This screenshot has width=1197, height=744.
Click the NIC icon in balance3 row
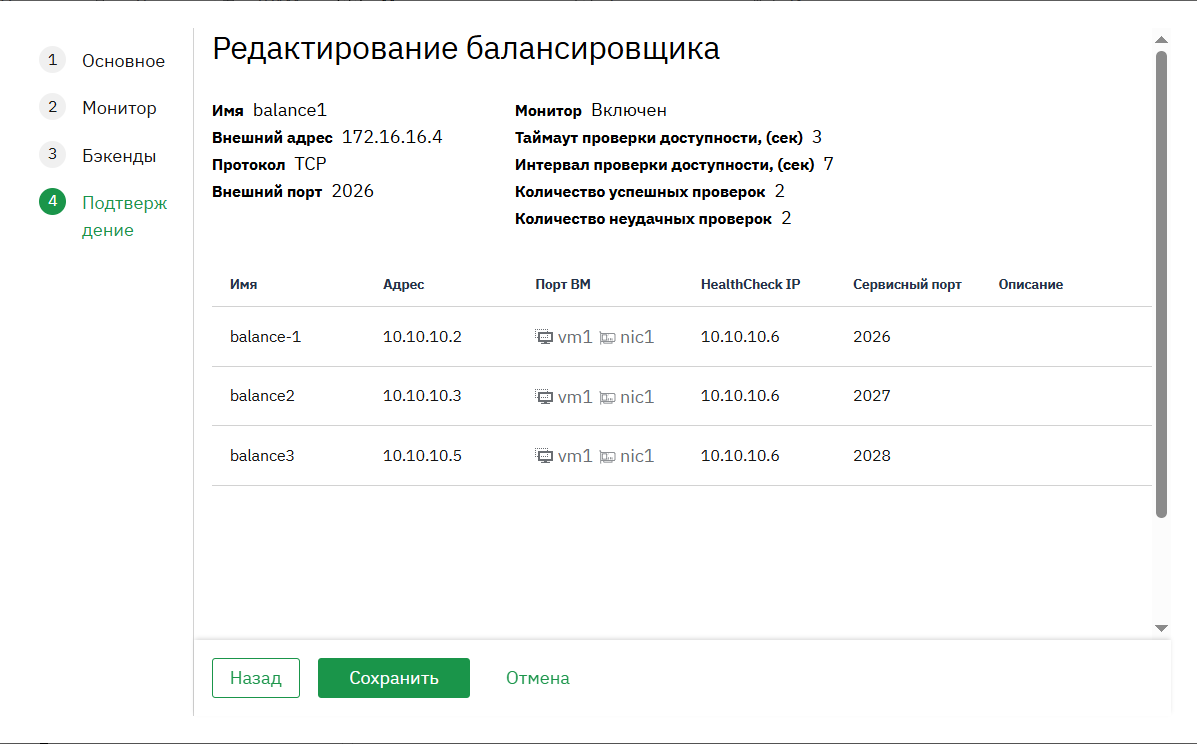click(608, 457)
